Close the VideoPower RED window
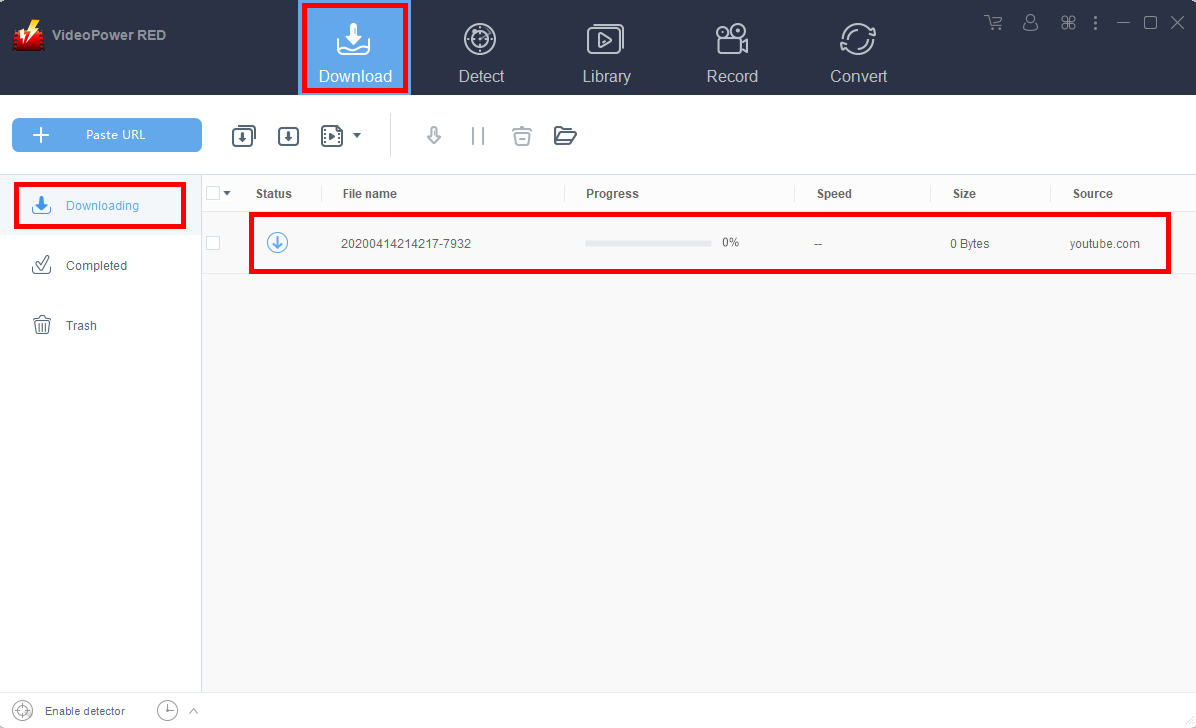The height and width of the screenshot is (728, 1196). [1178, 23]
